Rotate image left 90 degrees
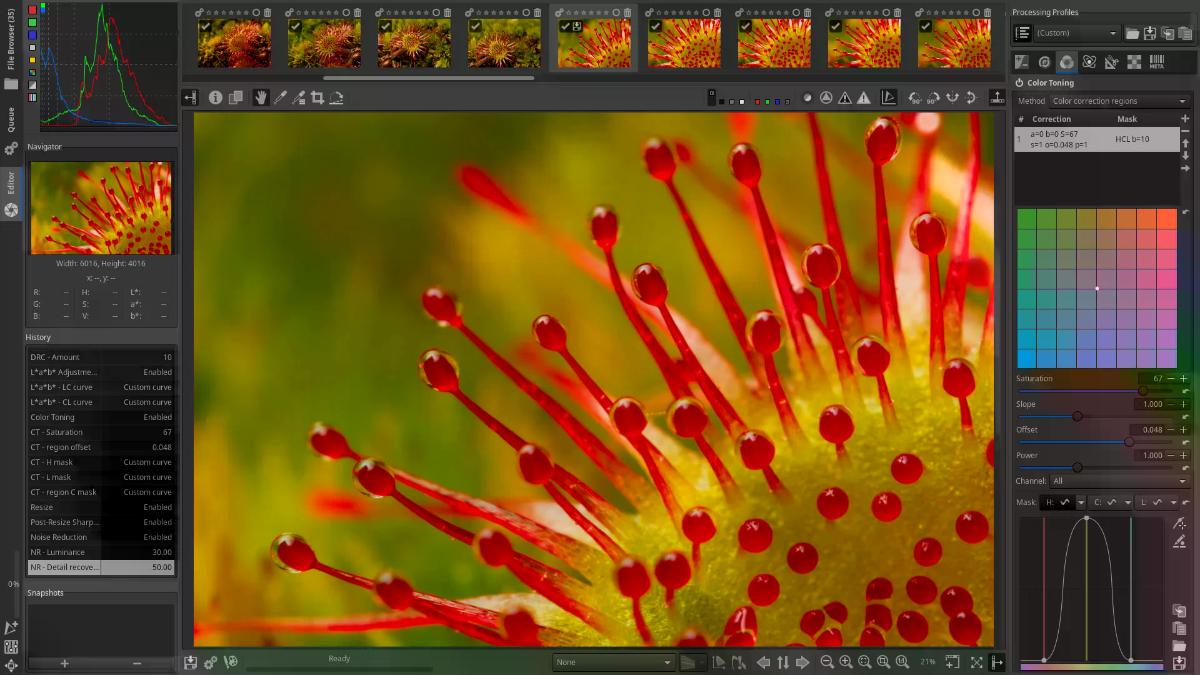The width and height of the screenshot is (1200, 675). pyautogui.click(x=915, y=97)
